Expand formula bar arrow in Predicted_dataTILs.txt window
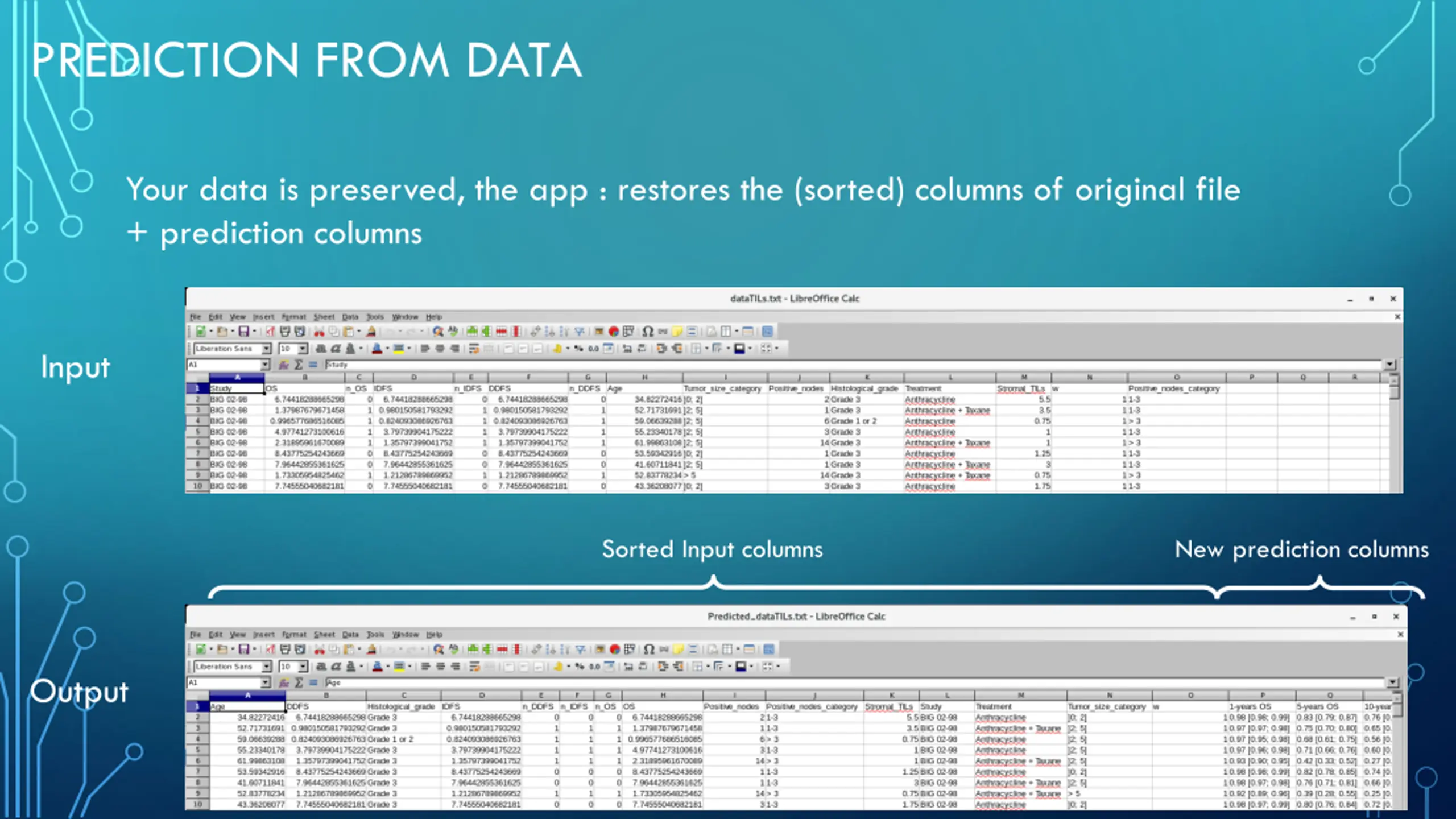1456x819 pixels. [x=1392, y=682]
